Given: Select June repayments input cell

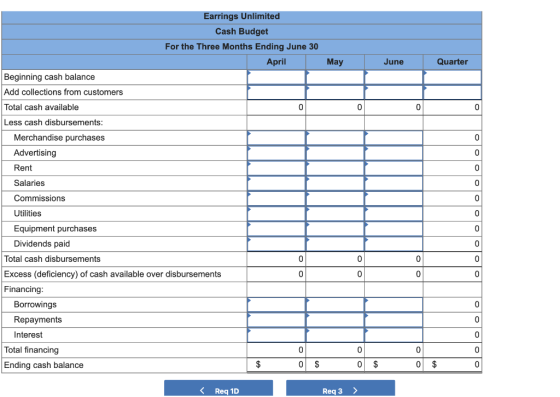Looking at the screenshot, I should [394, 320].
